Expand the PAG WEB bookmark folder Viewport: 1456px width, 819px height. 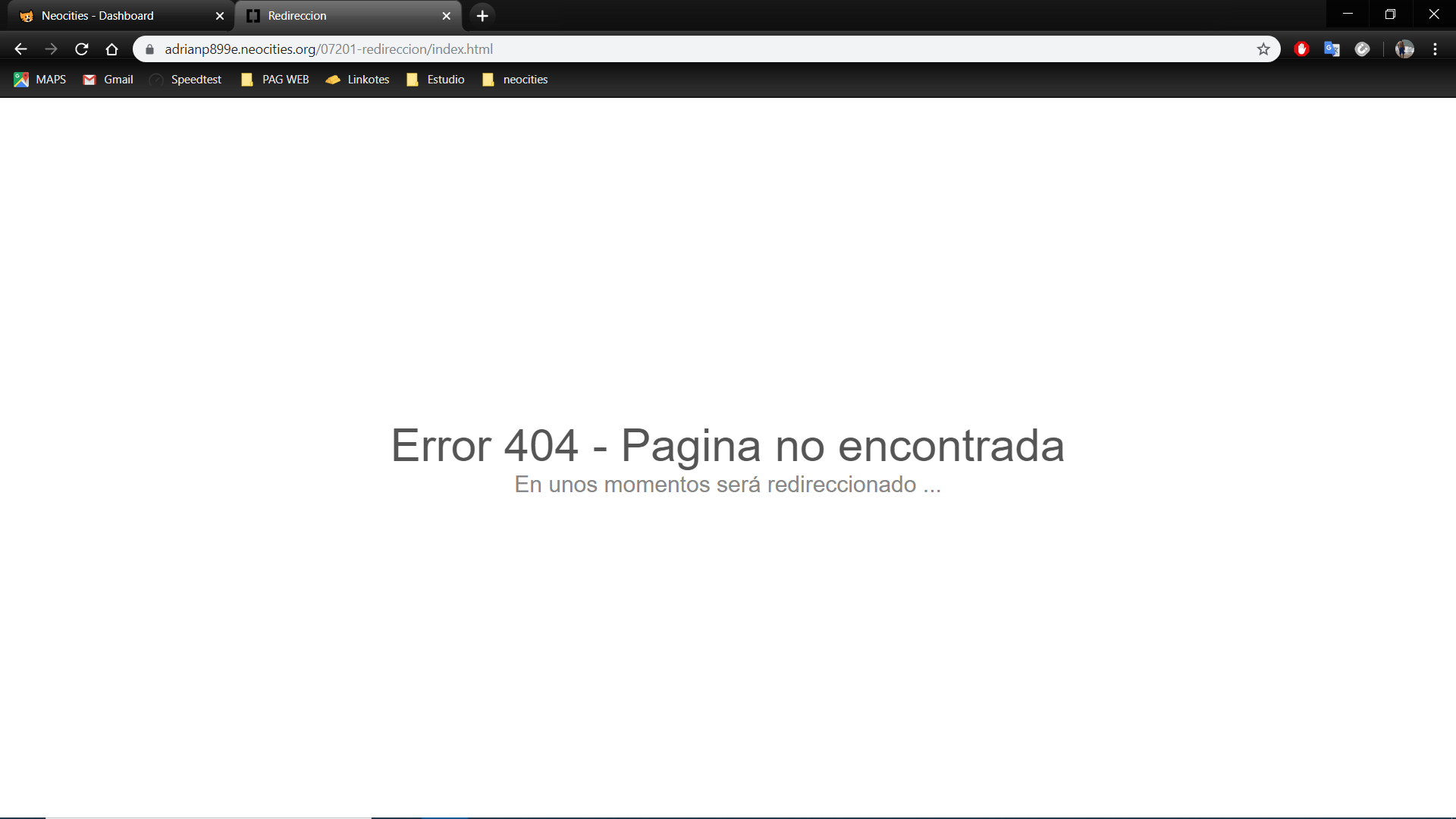point(275,80)
